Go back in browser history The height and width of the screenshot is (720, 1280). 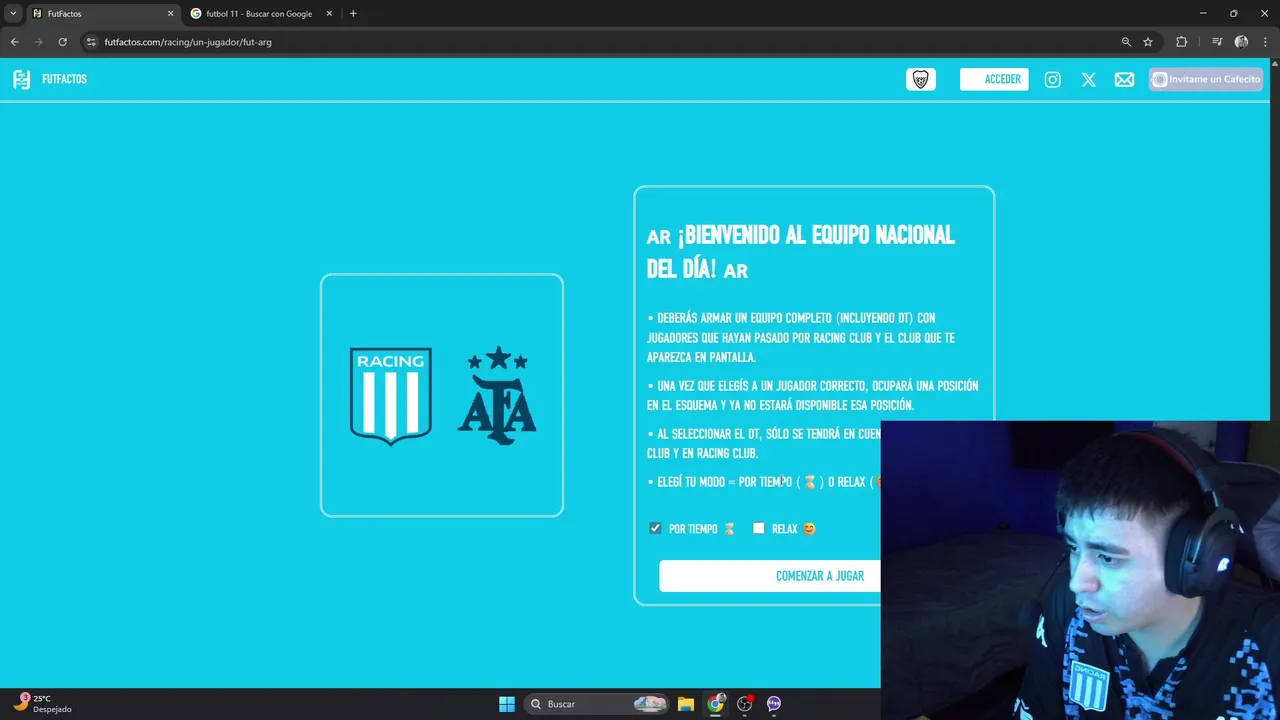pyautogui.click(x=15, y=42)
